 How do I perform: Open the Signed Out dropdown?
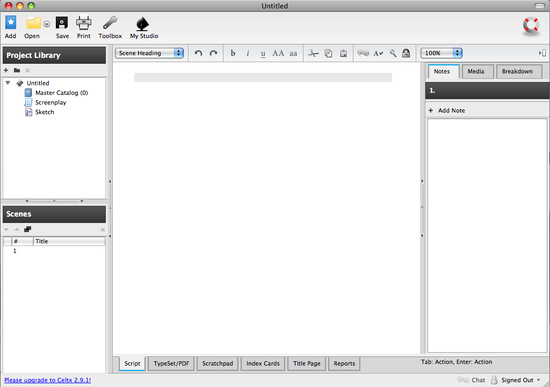point(515,380)
